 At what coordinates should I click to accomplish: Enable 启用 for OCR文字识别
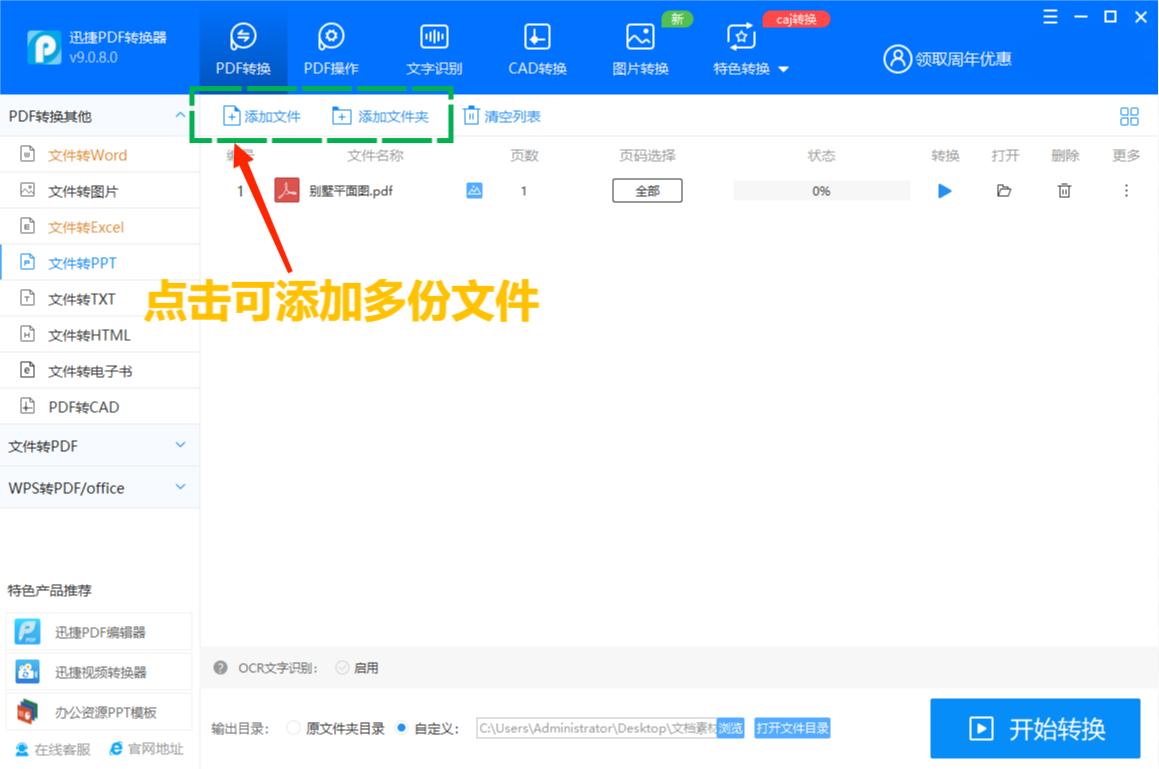[x=355, y=667]
